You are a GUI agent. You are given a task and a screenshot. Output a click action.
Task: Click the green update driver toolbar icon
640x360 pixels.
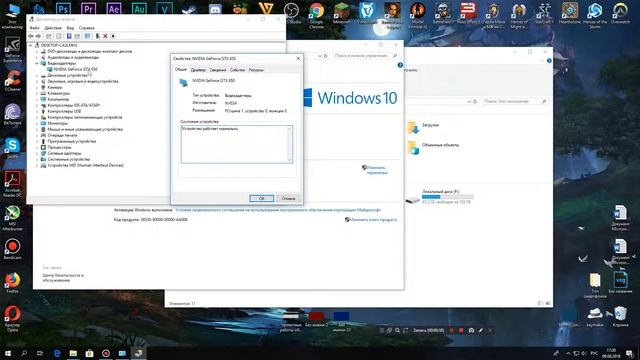(x=98, y=36)
